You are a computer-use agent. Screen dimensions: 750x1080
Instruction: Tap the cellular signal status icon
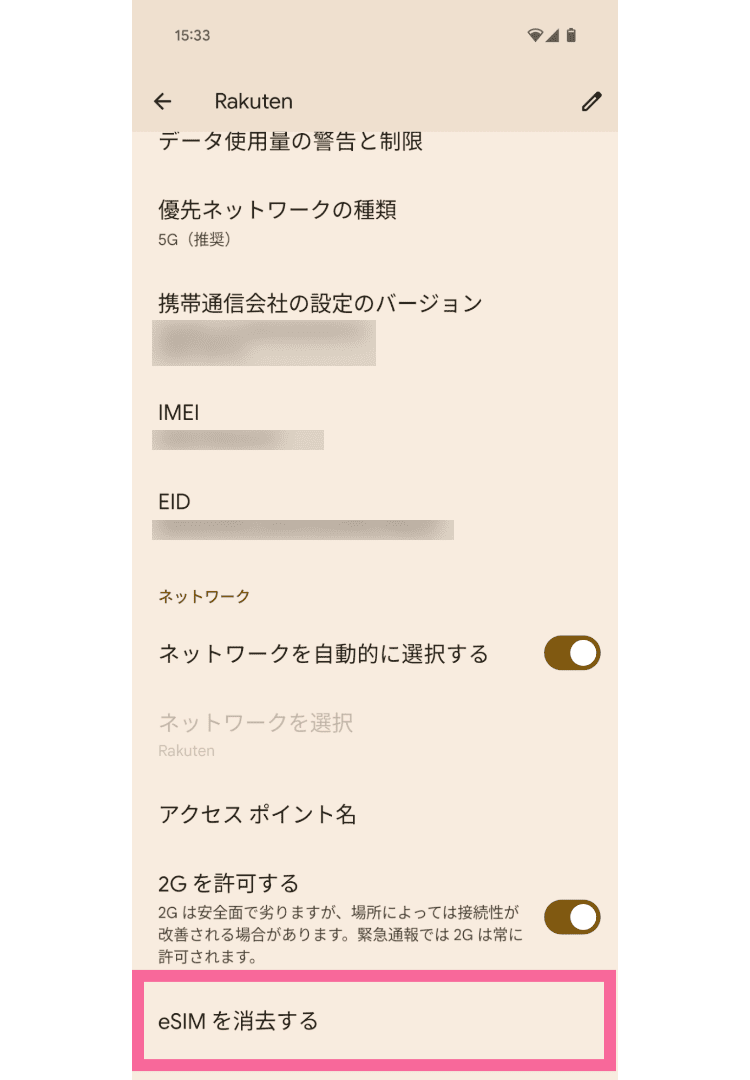pyautogui.click(x=553, y=35)
